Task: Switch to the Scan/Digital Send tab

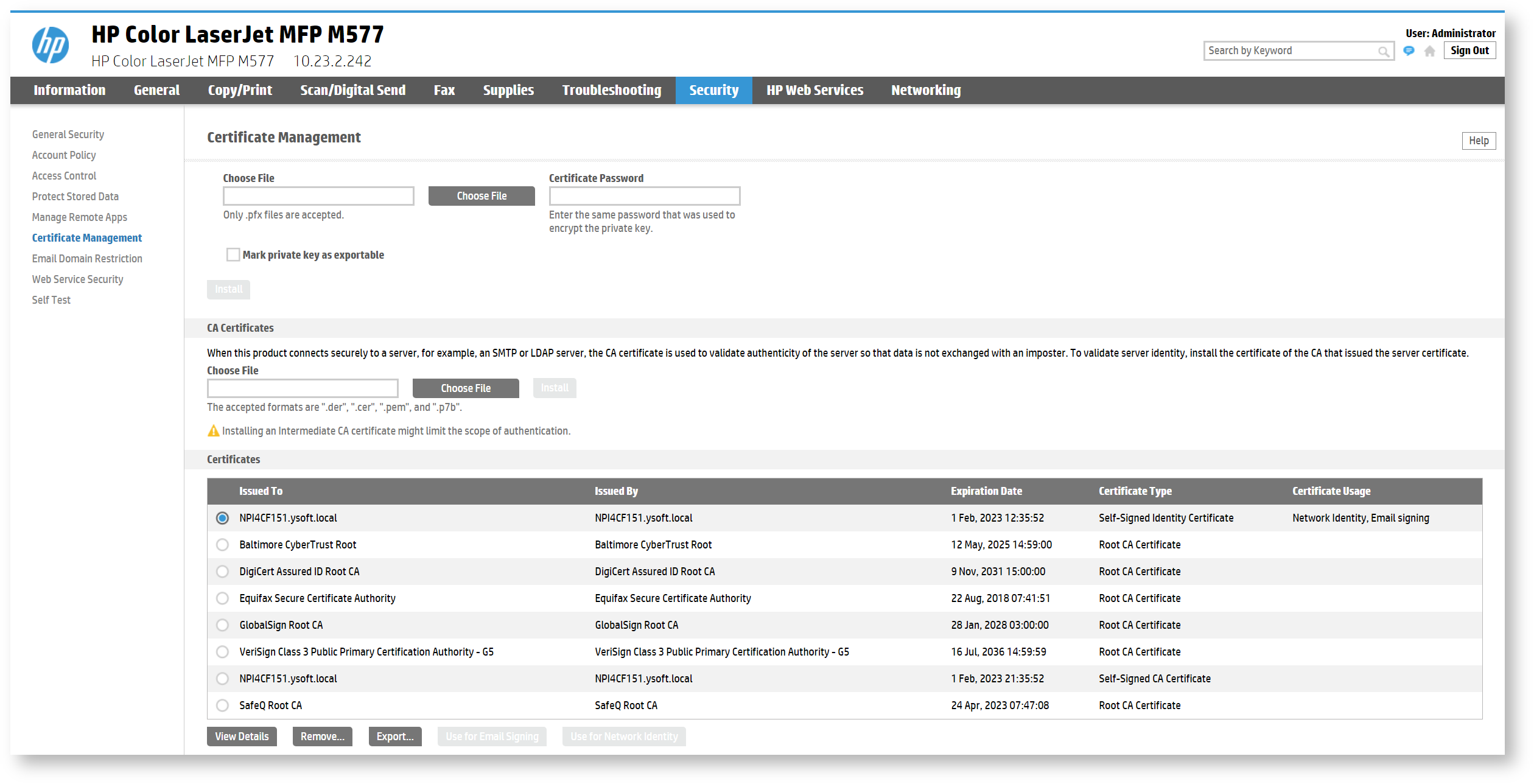Action: [352, 90]
